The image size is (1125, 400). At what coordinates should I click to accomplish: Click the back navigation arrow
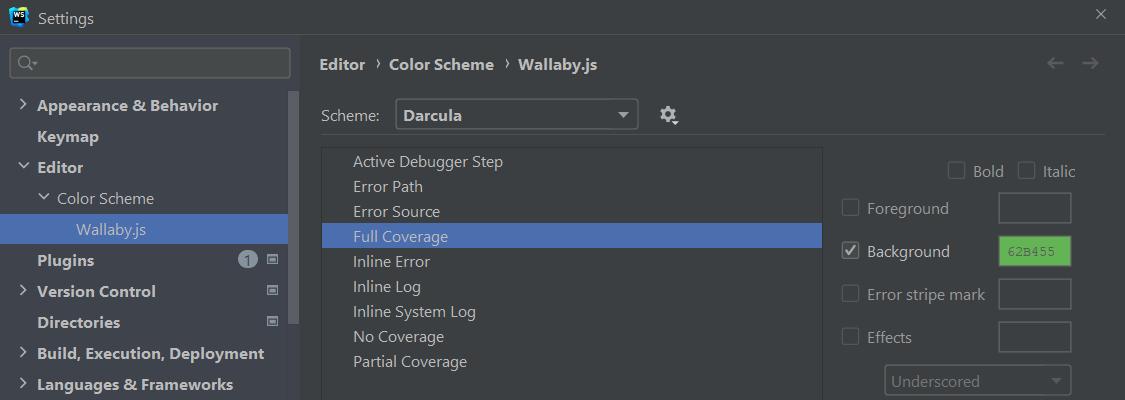[x=1055, y=63]
